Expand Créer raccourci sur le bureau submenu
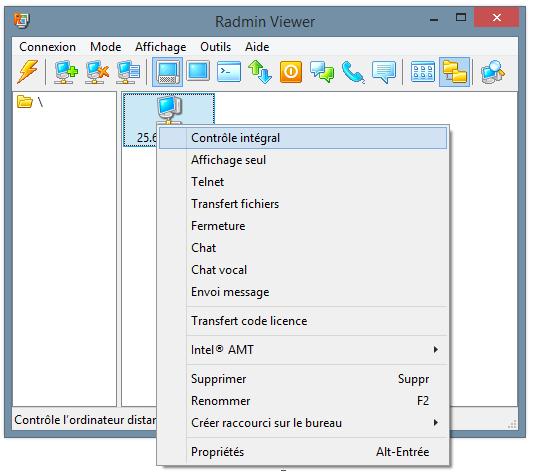The width and height of the screenshot is (538, 471). coord(303,423)
